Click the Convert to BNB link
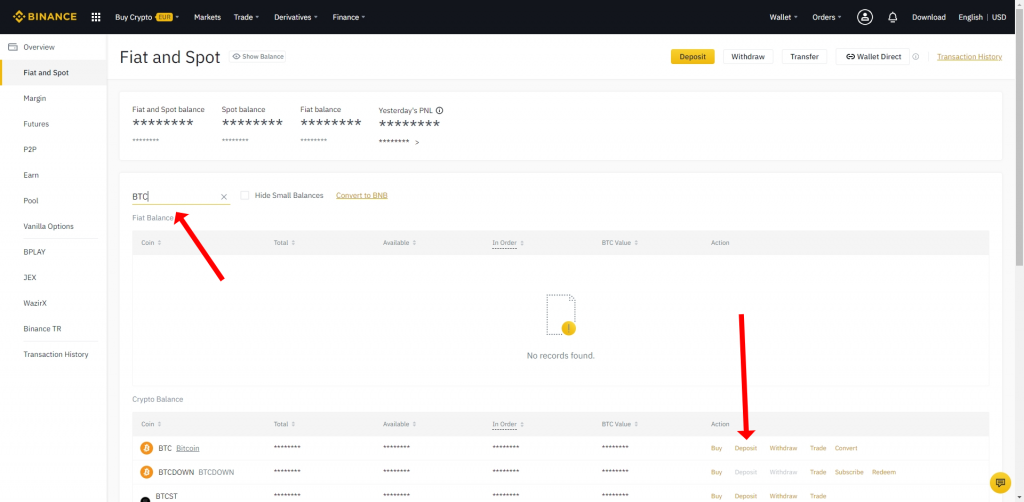This screenshot has height=502, width=1024. 362,195
